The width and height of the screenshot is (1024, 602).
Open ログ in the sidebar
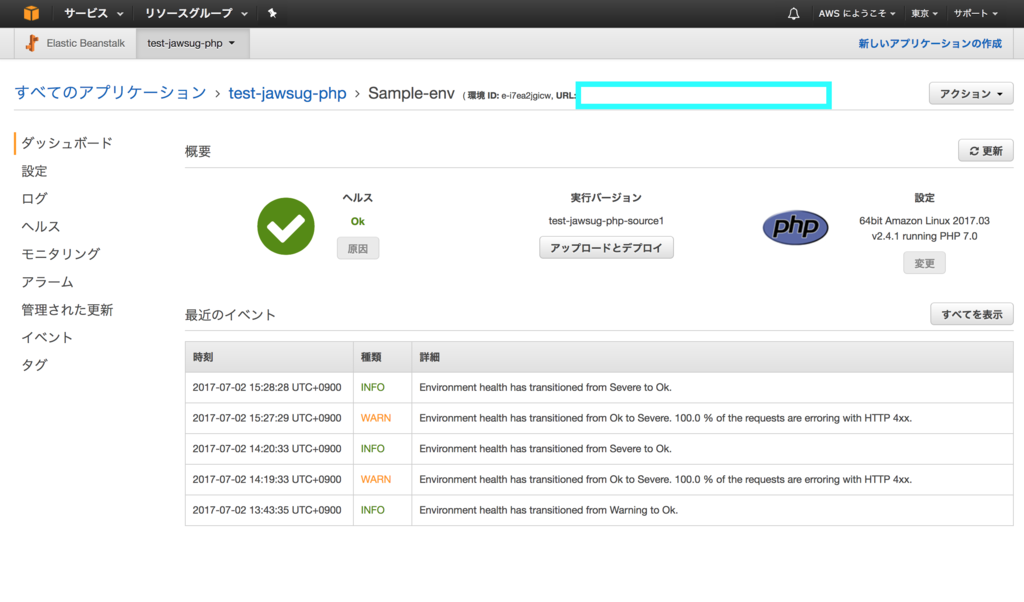click(34, 198)
